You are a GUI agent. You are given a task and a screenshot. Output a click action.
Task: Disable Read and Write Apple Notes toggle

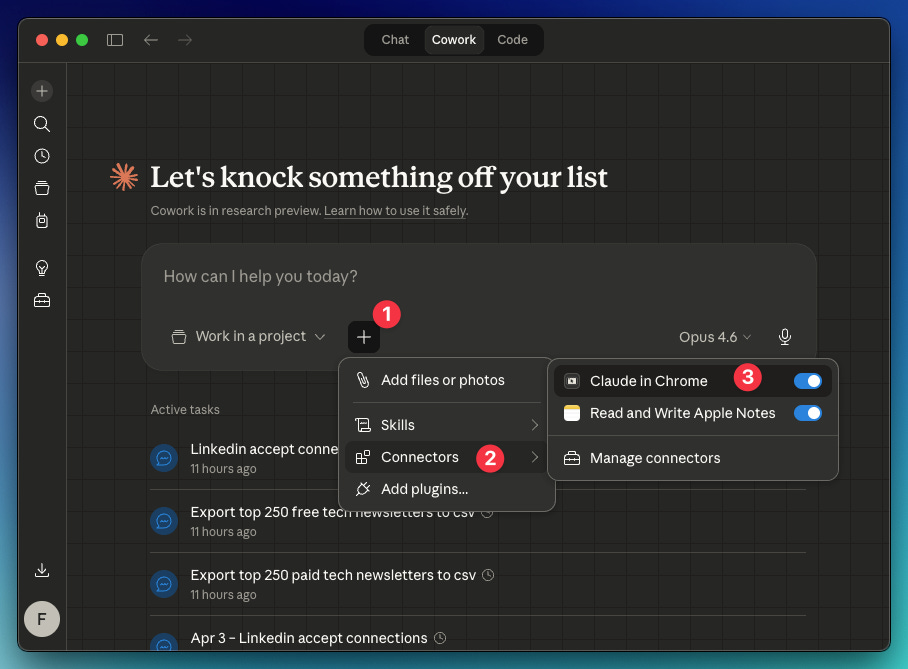click(808, 413)
